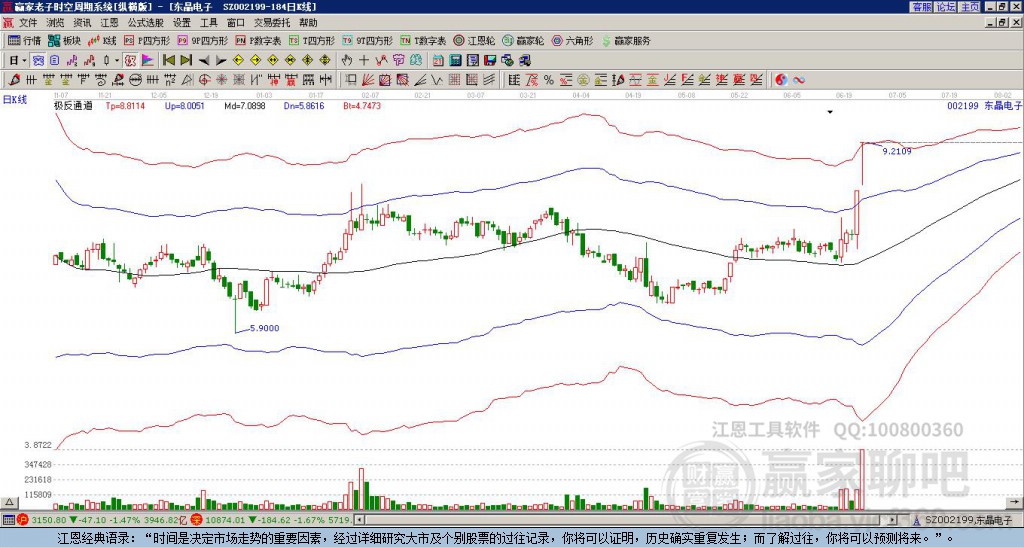Click the red floppy save icon

tap(490, 60)
